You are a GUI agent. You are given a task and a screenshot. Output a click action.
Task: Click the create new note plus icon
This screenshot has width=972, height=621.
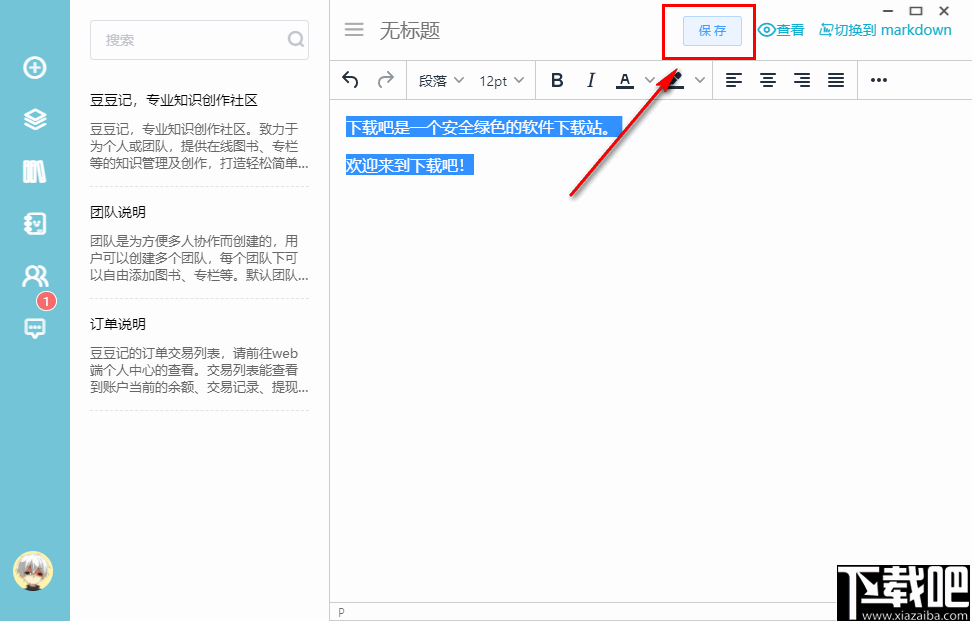[34, 69]
